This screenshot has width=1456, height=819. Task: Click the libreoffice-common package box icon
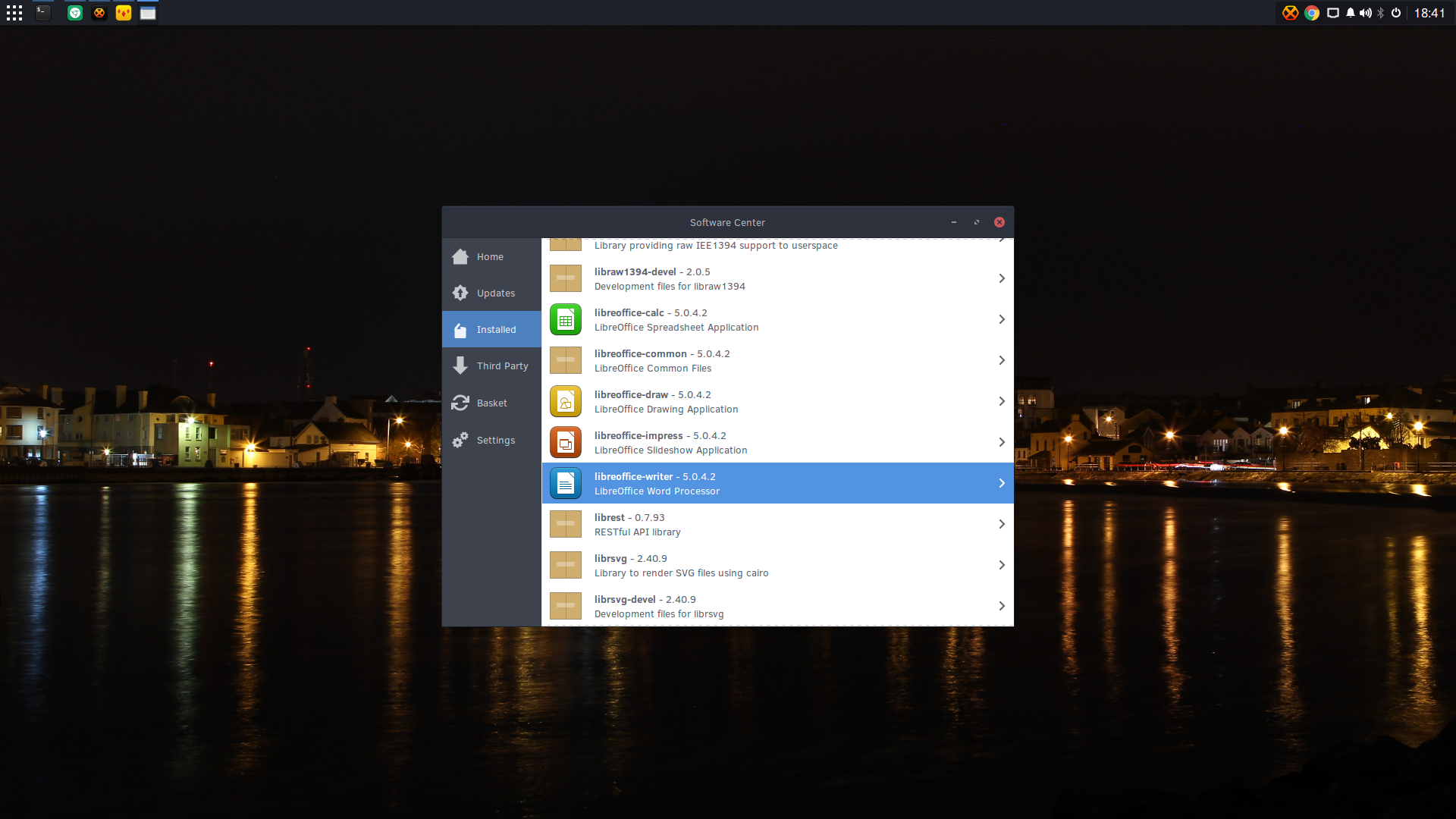coord(566,360)
